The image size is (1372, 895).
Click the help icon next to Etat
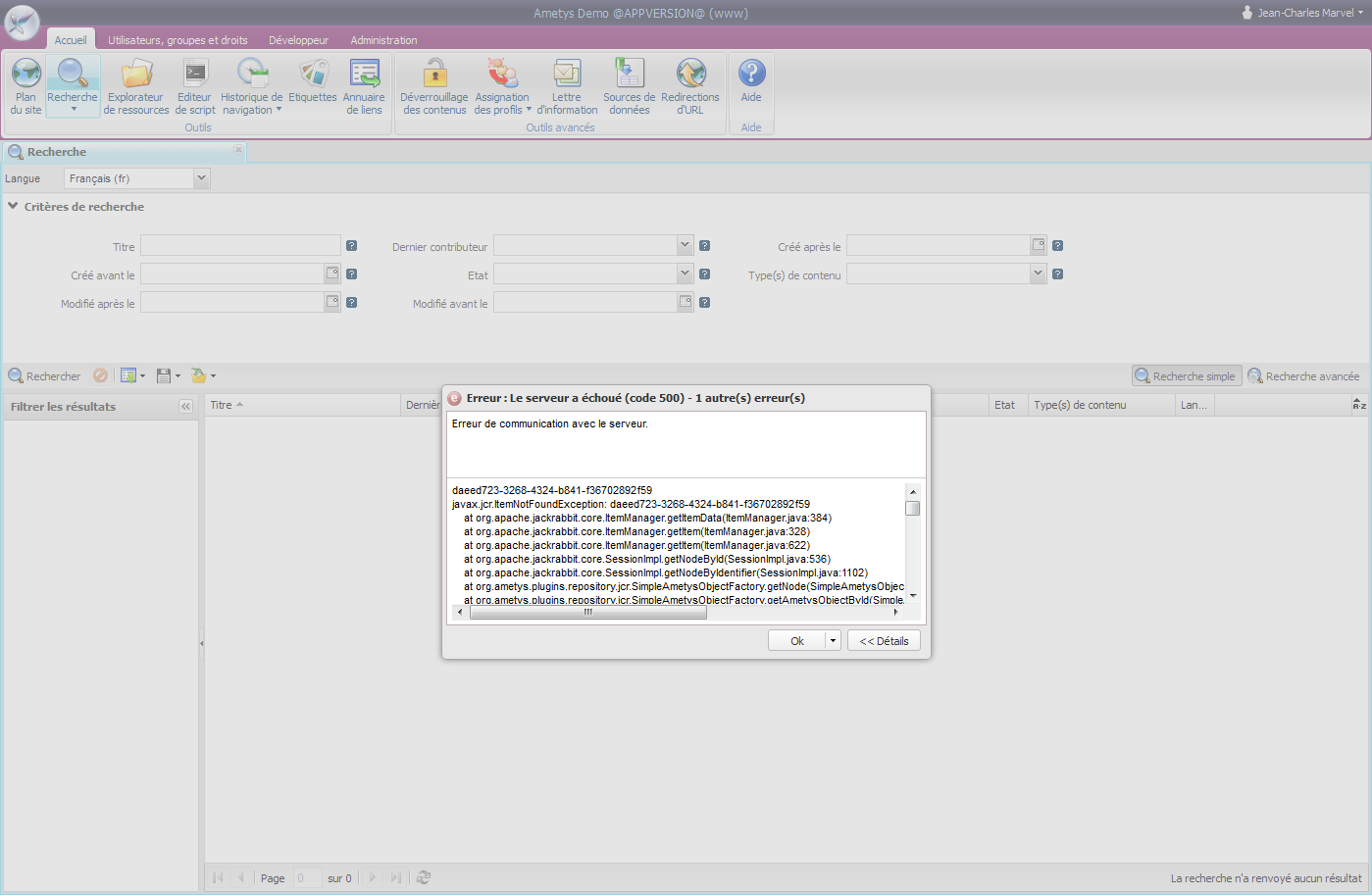[705, 274]
